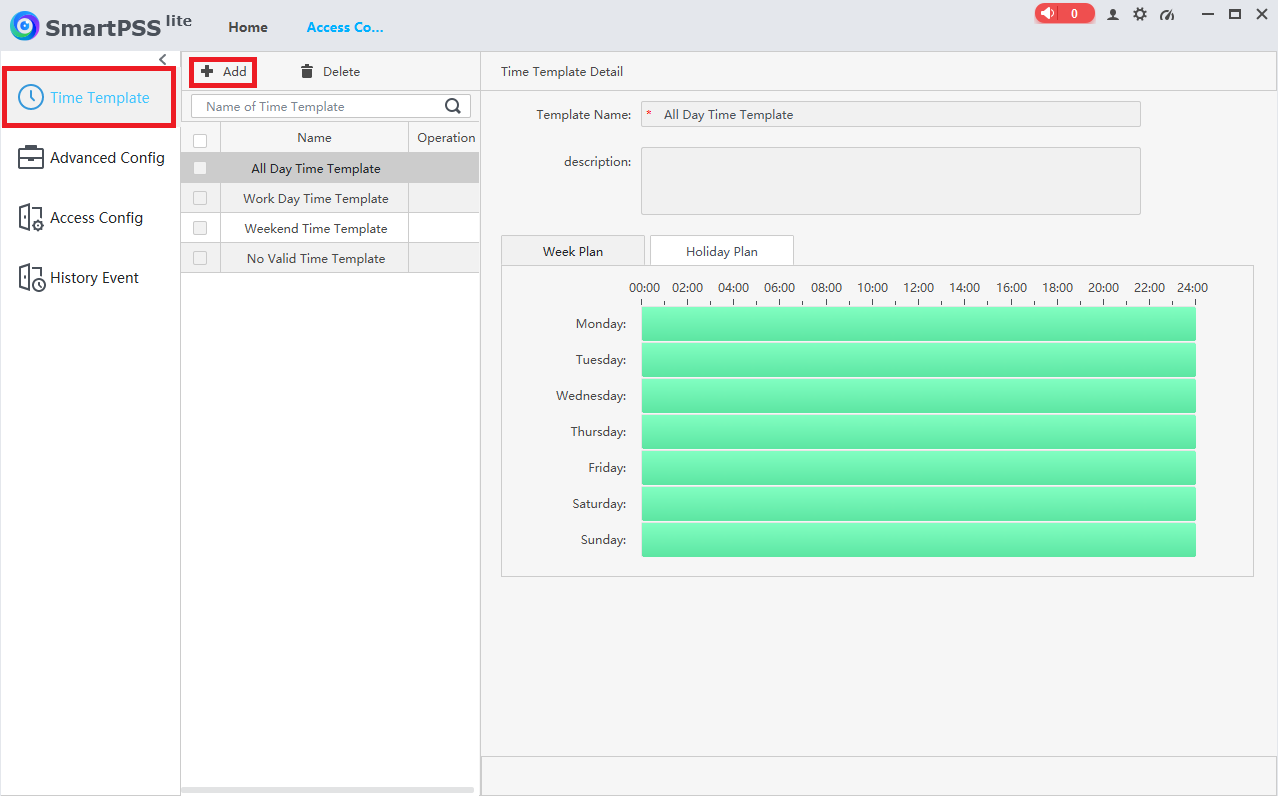Check the Weekend Time Template checkbox
The image size is (1278, 796).
(200, 228)
